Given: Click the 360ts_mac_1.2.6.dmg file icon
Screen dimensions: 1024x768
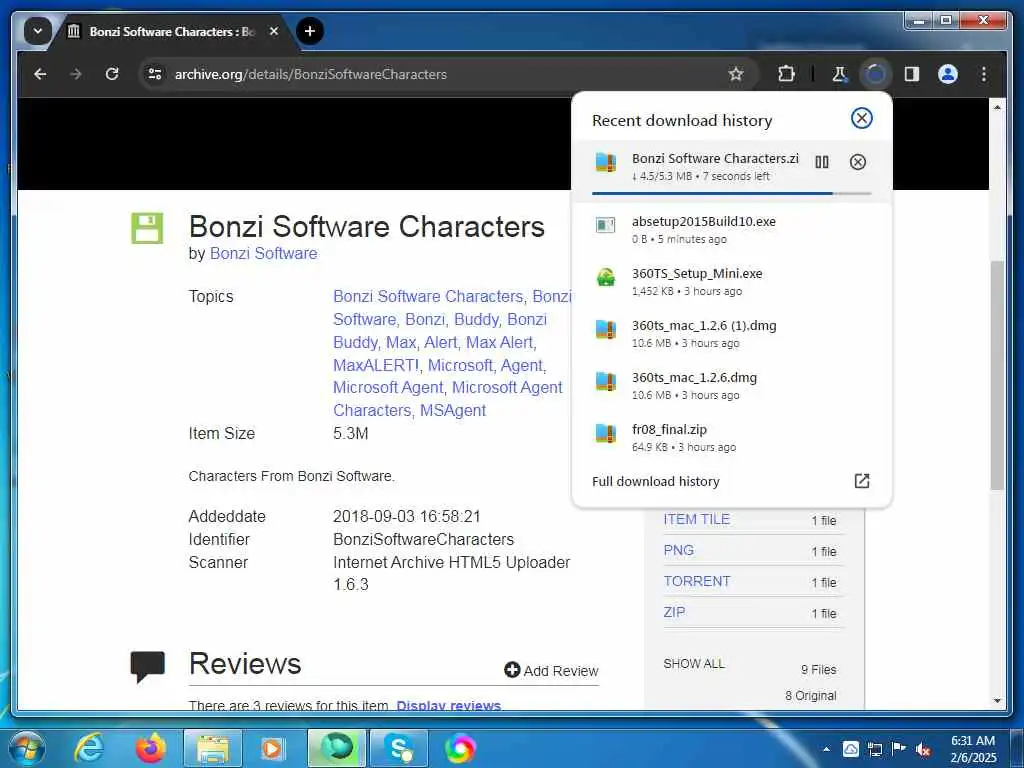Looking at the screenshot, I should pyautogui.click(x=606, y=381).
